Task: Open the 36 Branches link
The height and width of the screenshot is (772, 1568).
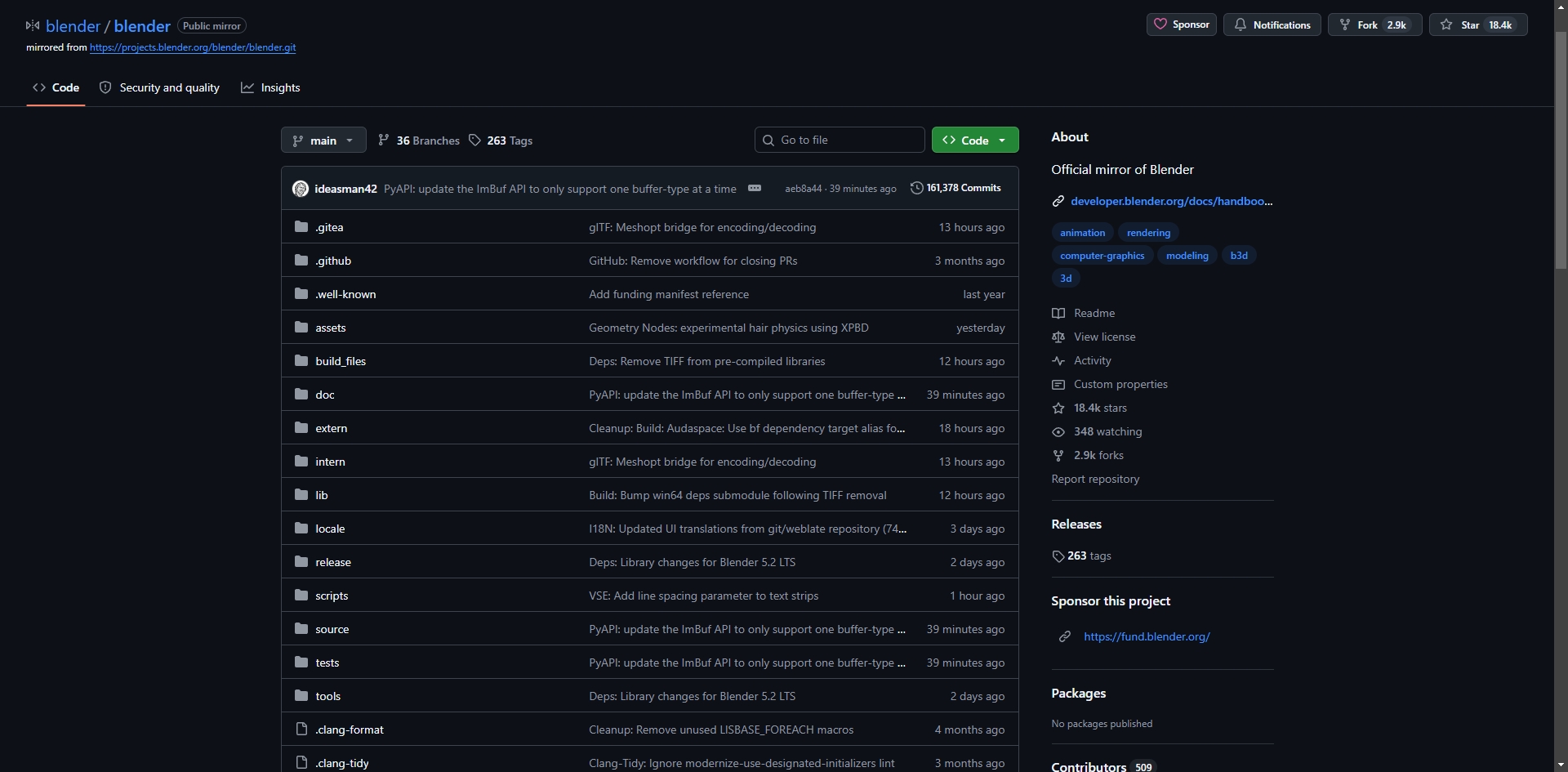Action: click(x=419, y=141)
